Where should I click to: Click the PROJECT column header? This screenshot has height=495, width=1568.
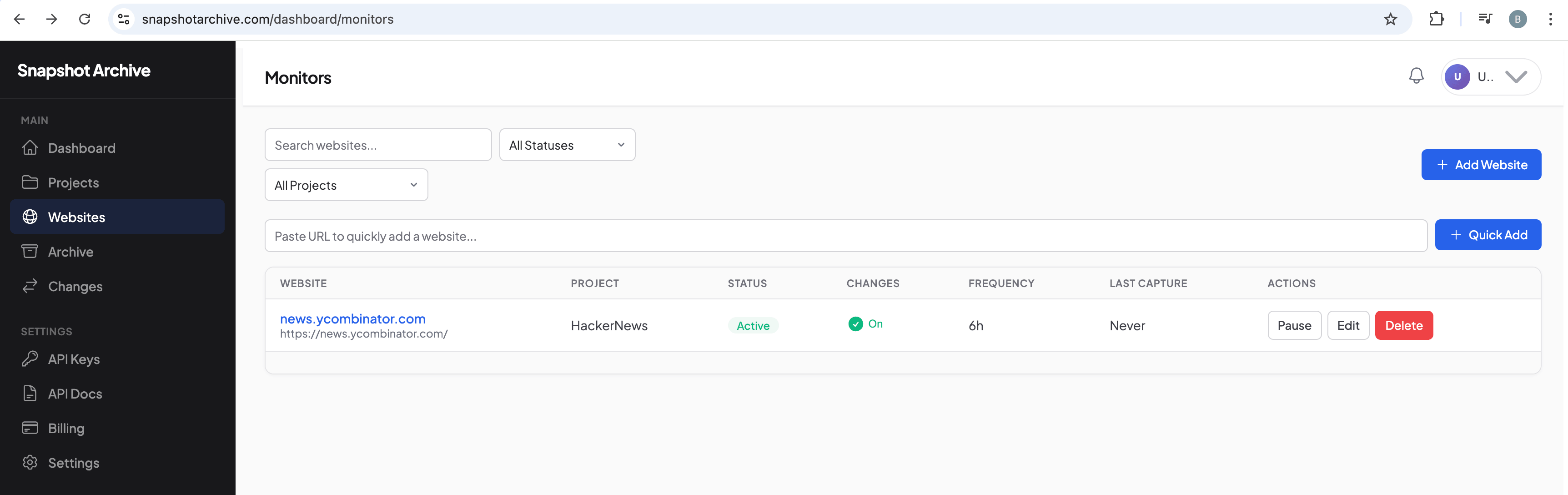(595, 283)
